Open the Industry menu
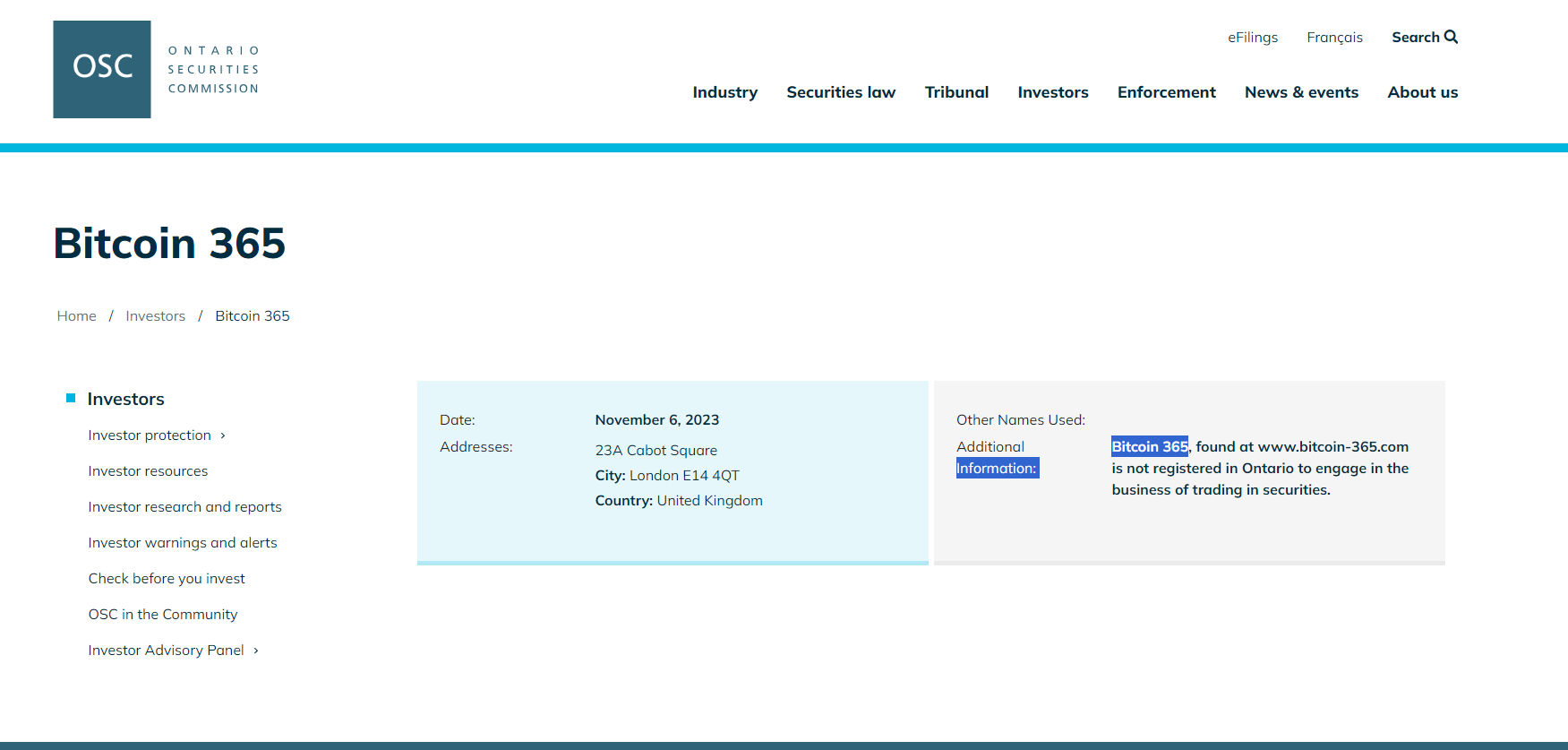Viewport: 1568px width, 750px height. [724, 92]
